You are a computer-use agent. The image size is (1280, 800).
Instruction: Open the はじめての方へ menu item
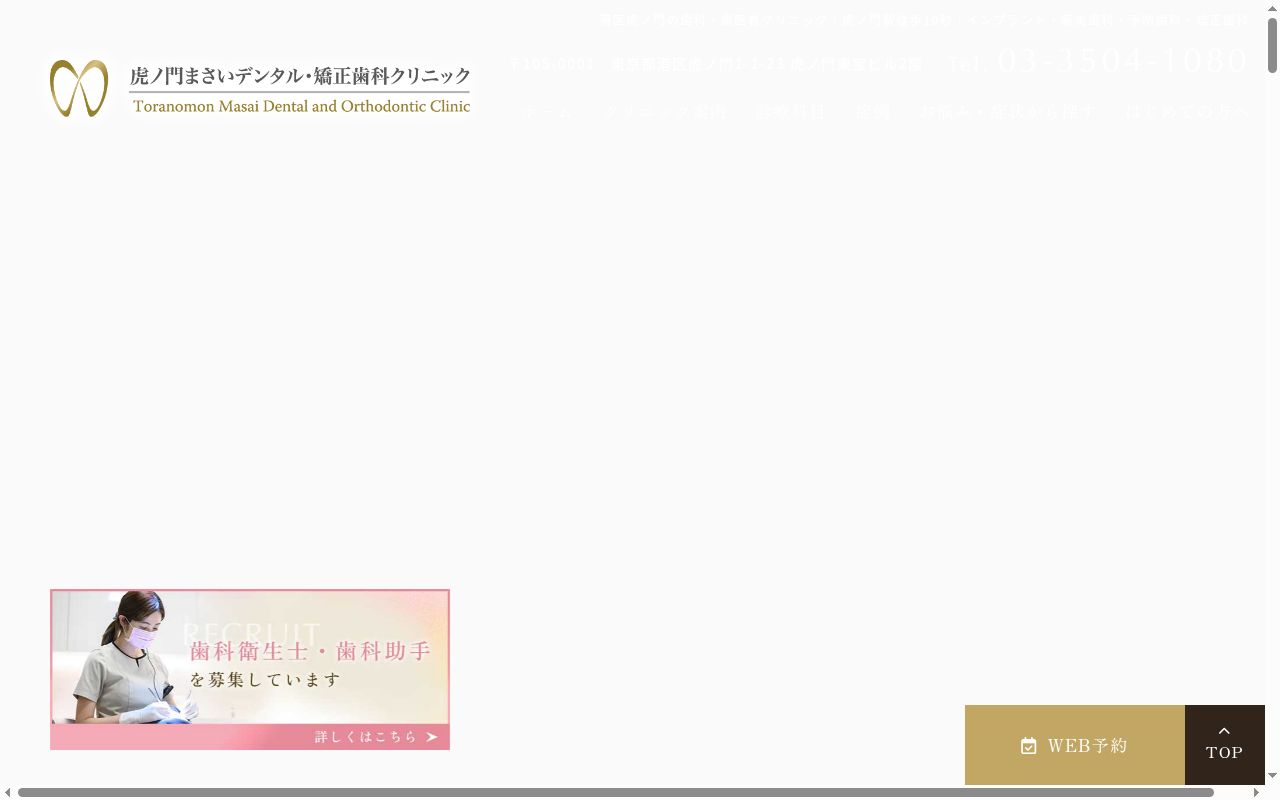point(1187,112)
